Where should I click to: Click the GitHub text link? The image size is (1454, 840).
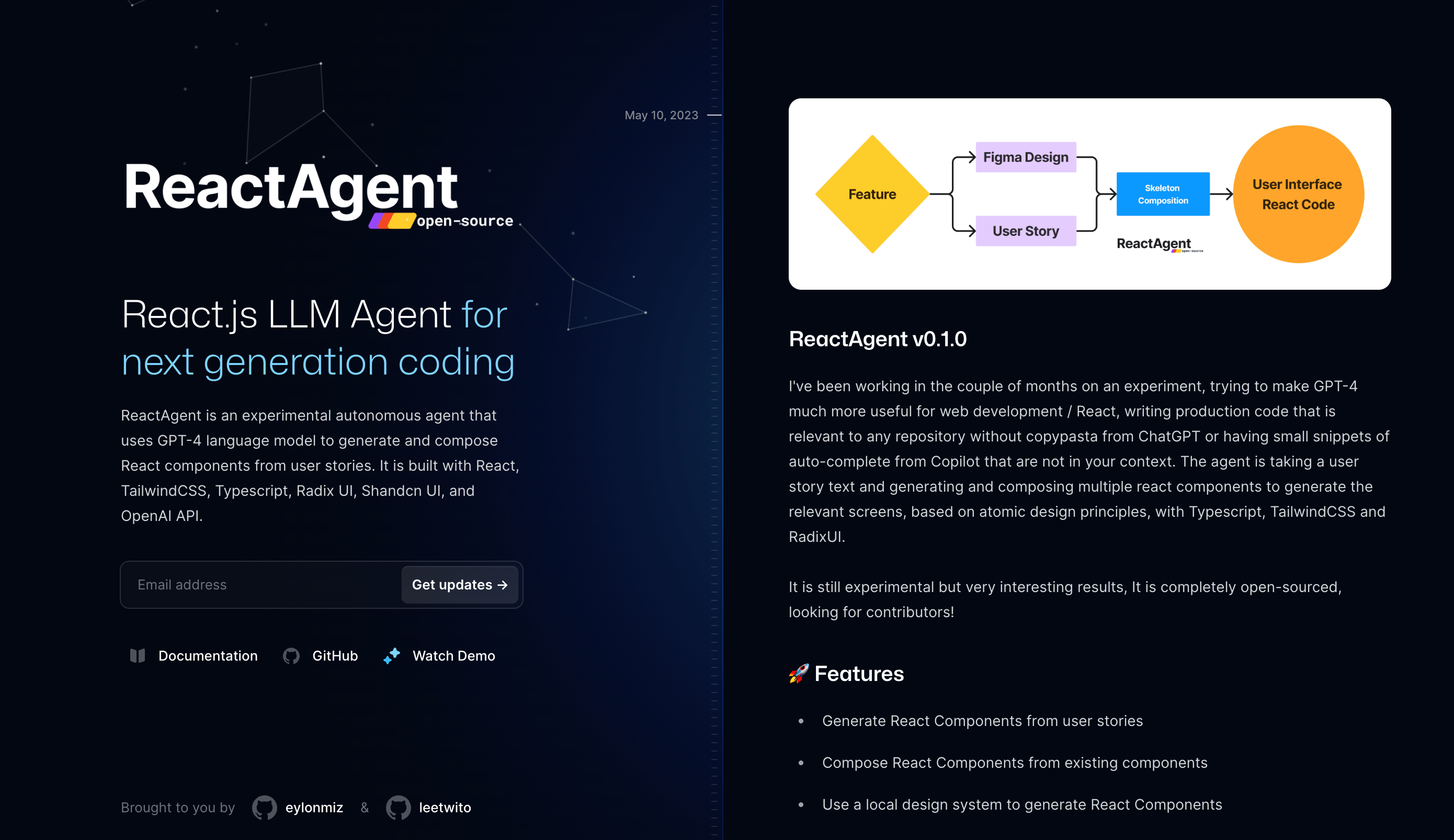[x=335, y=656]
